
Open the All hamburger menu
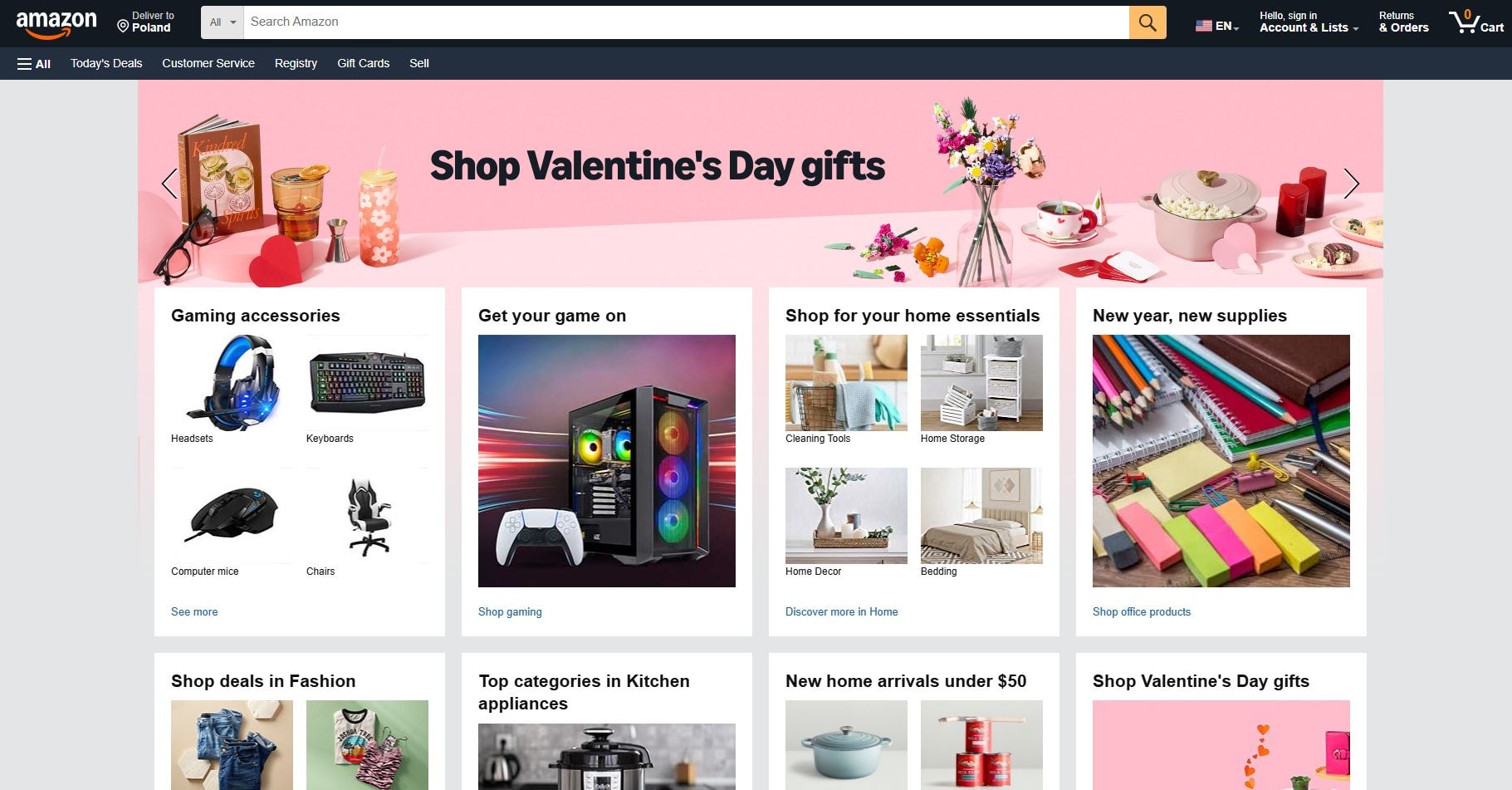pyautogui.click(x=34, y=64)
